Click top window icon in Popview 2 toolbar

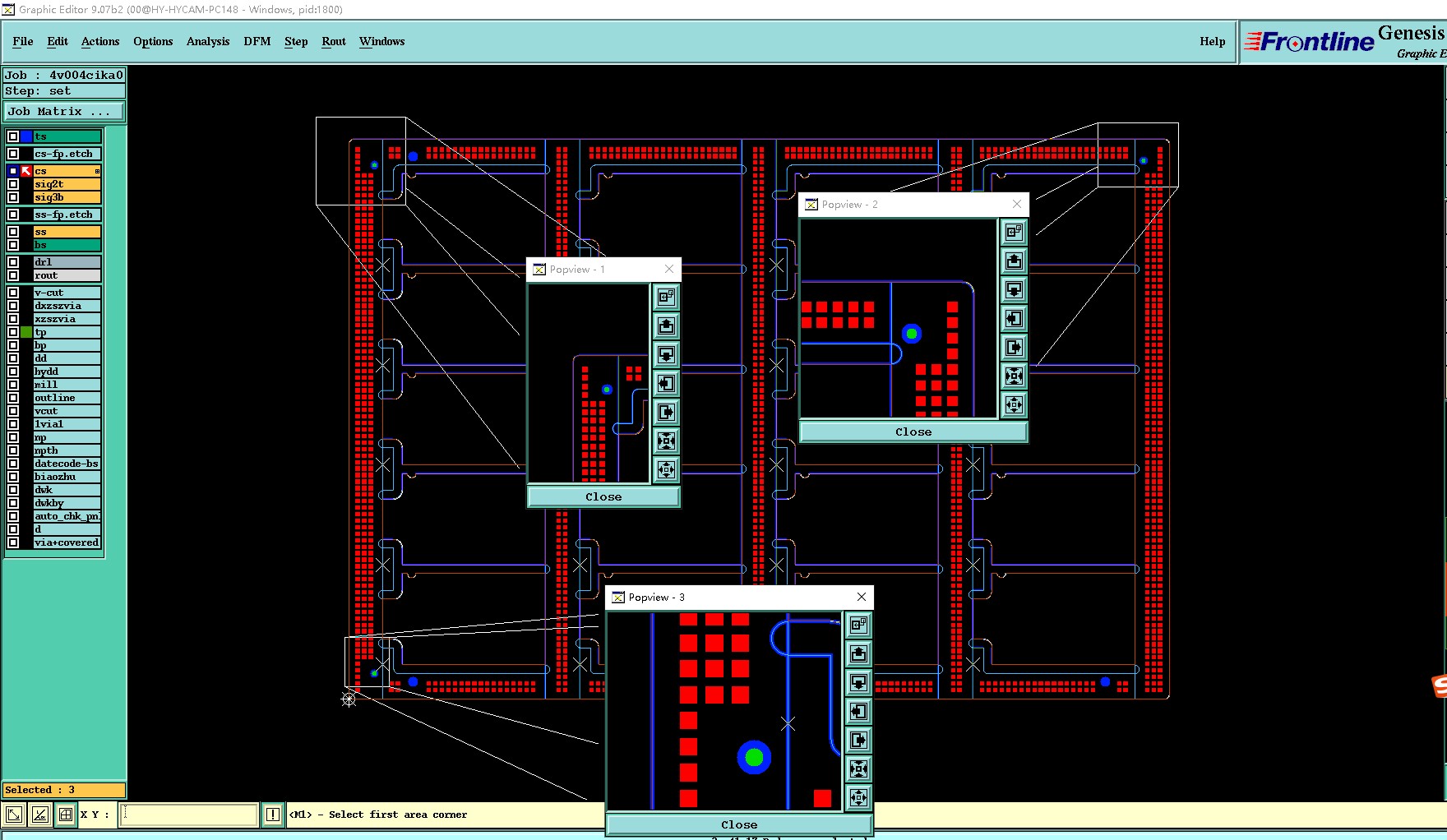(x=1014, y=232)
